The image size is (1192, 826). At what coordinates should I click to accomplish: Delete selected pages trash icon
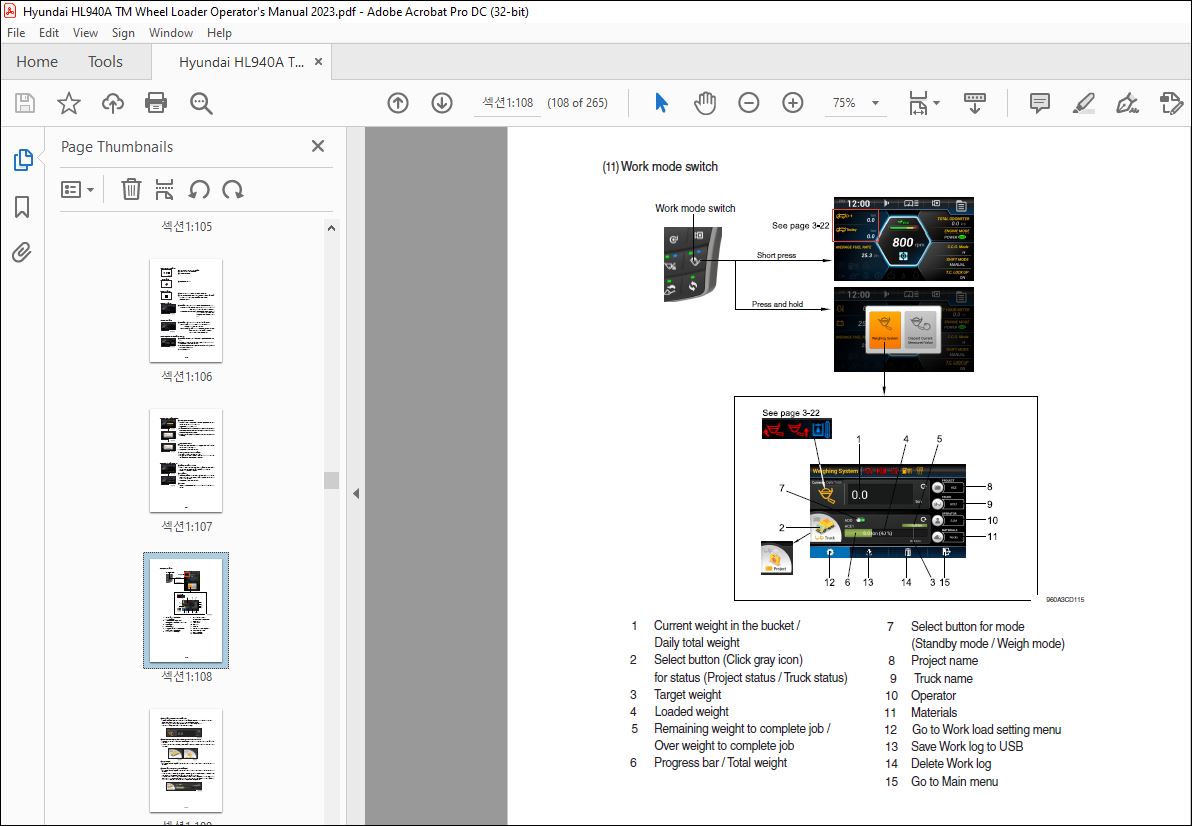click(x=131, y=189)
